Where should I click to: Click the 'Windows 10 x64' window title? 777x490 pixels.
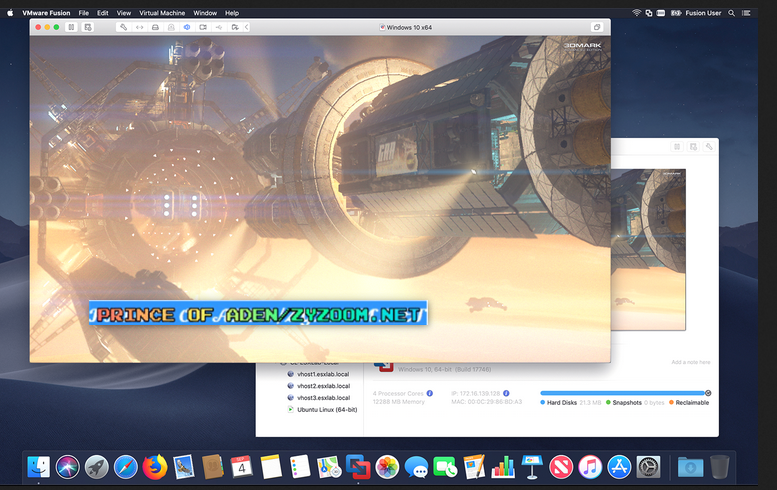[x=409, y=27]
